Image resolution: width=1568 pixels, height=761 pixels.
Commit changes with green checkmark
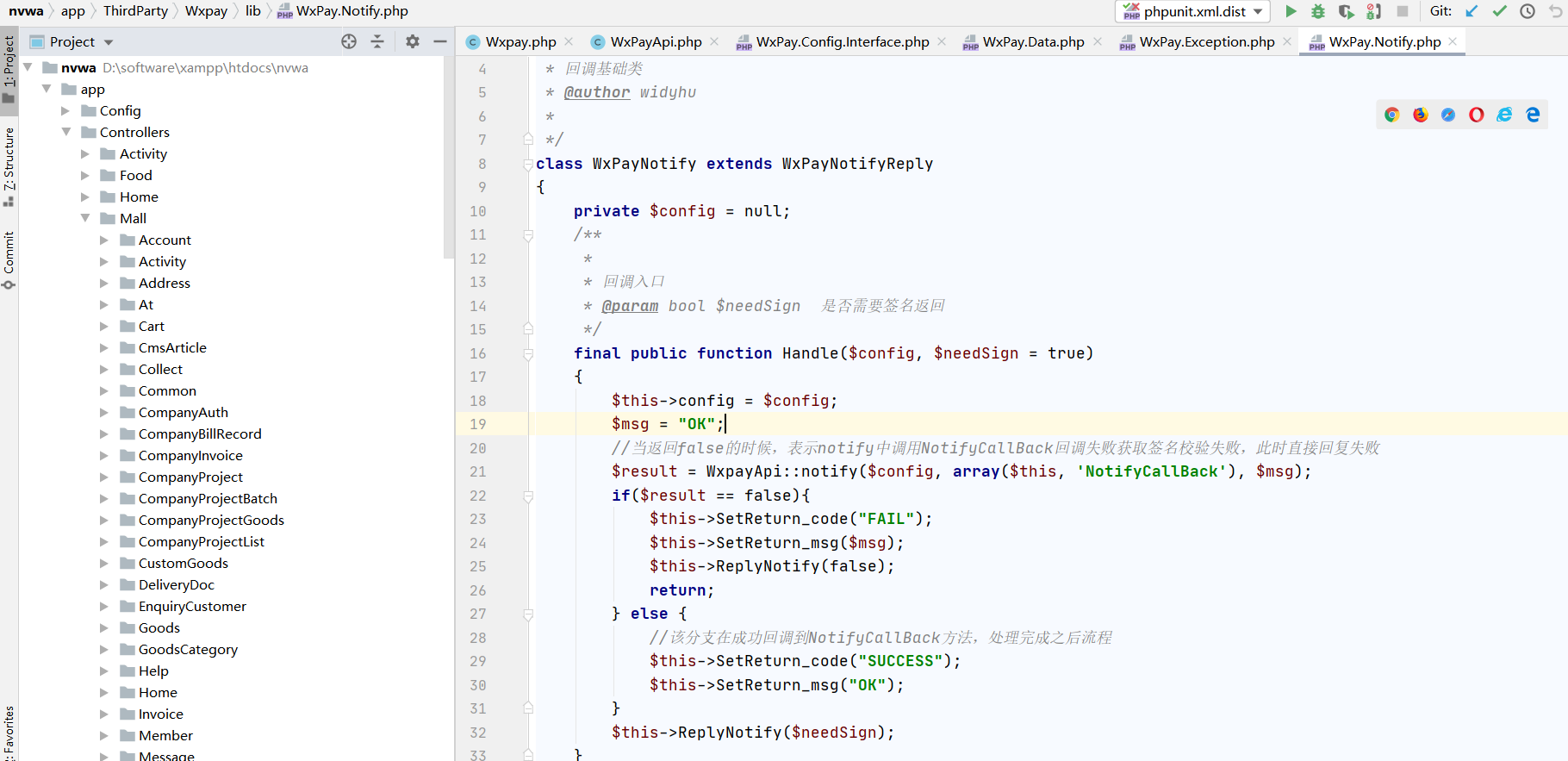1500,11
